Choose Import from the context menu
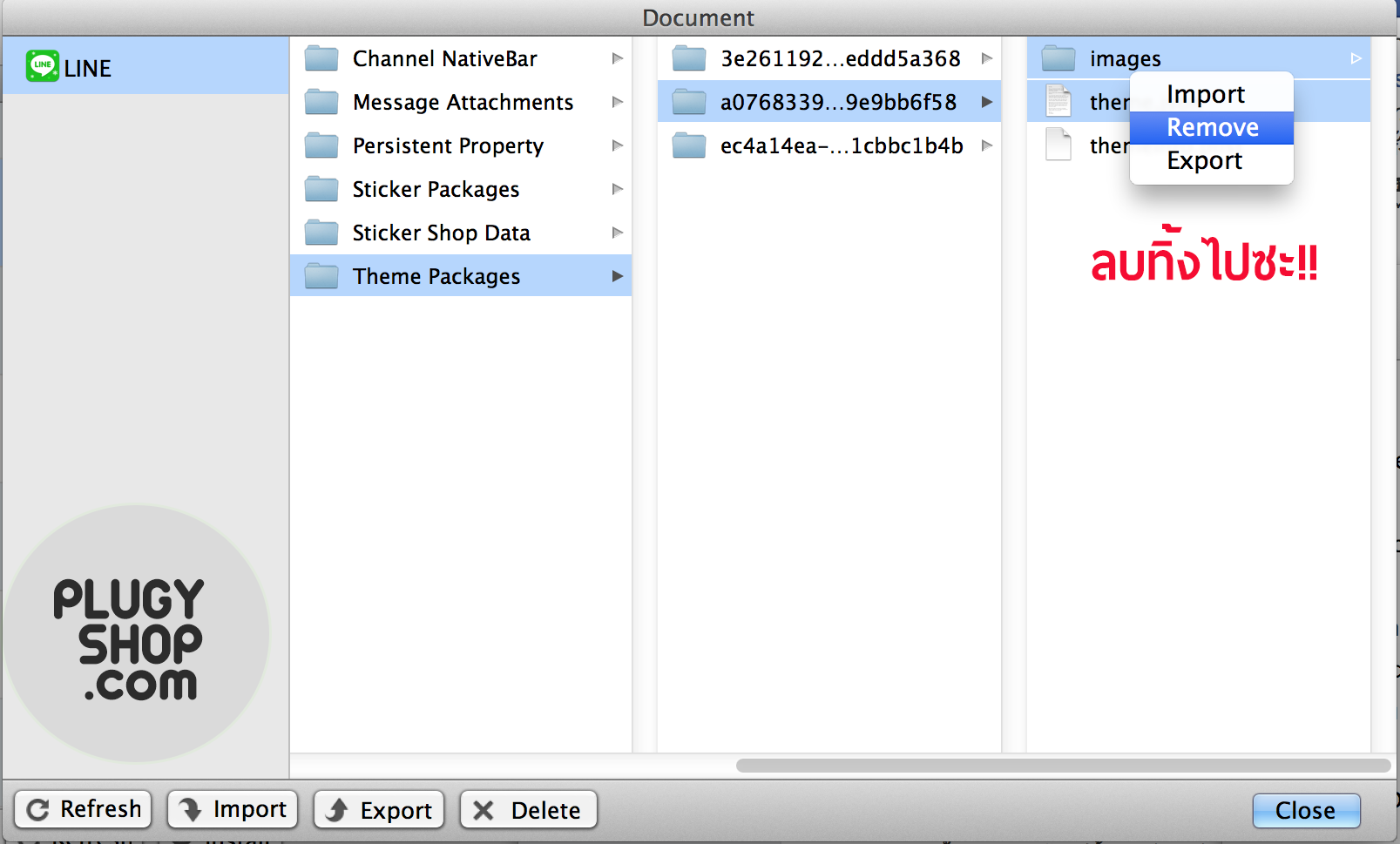This screenshot has height=844, width=1400. point(1212,94)
